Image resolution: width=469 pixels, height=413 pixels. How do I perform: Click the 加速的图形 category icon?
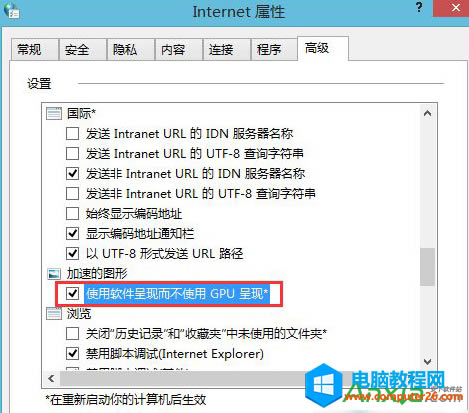54,274
